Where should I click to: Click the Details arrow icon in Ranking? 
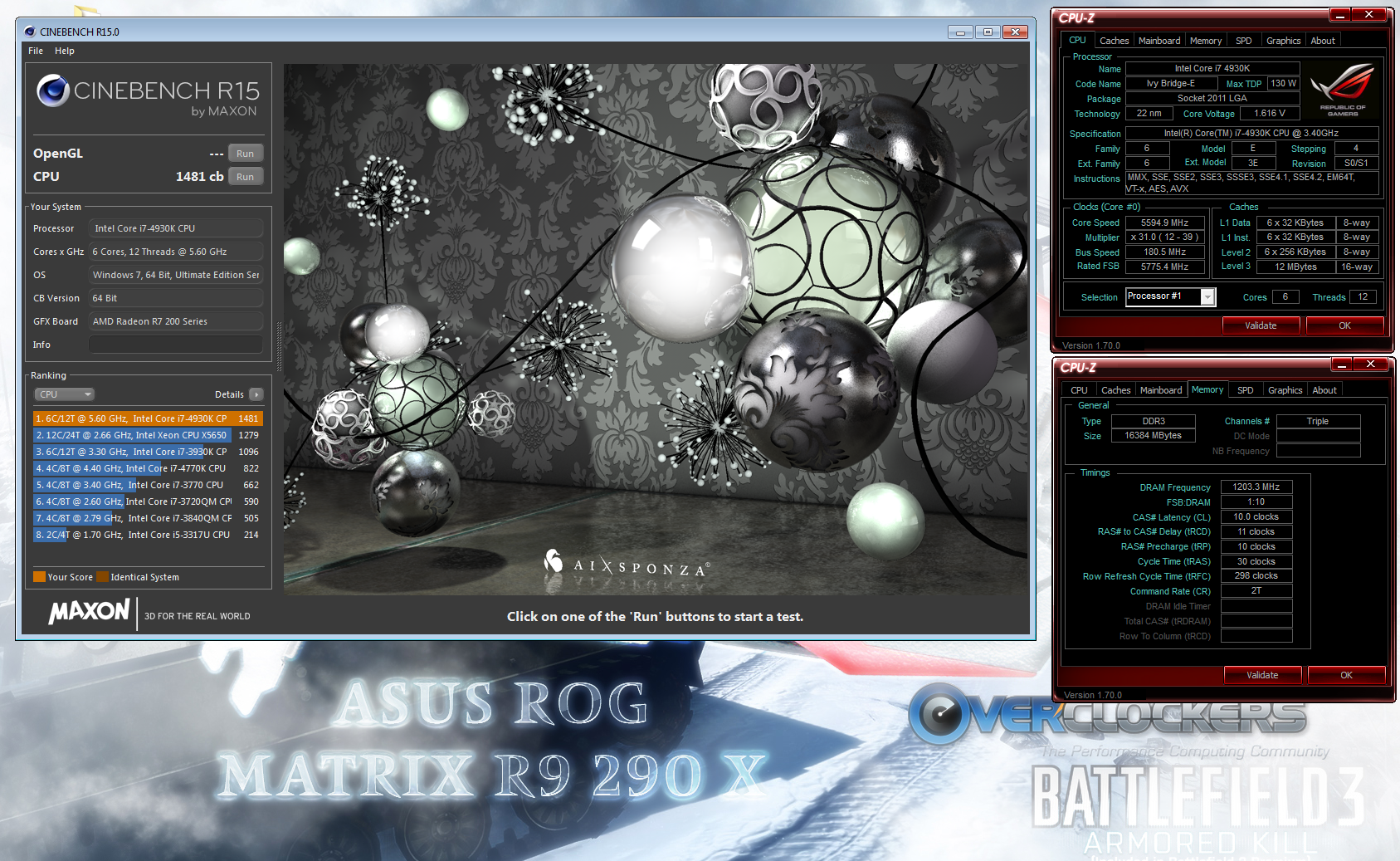pos(256,394)
